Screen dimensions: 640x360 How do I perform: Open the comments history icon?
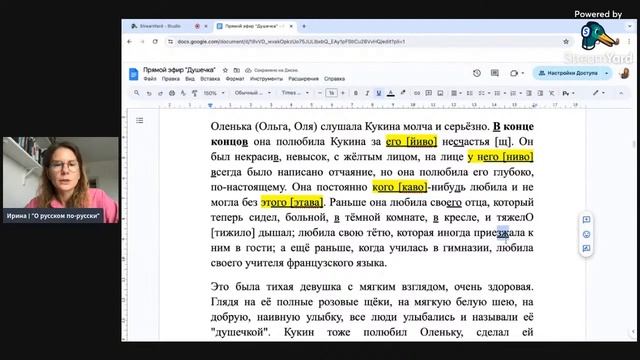pyautogui.click(x=495, y=73)
